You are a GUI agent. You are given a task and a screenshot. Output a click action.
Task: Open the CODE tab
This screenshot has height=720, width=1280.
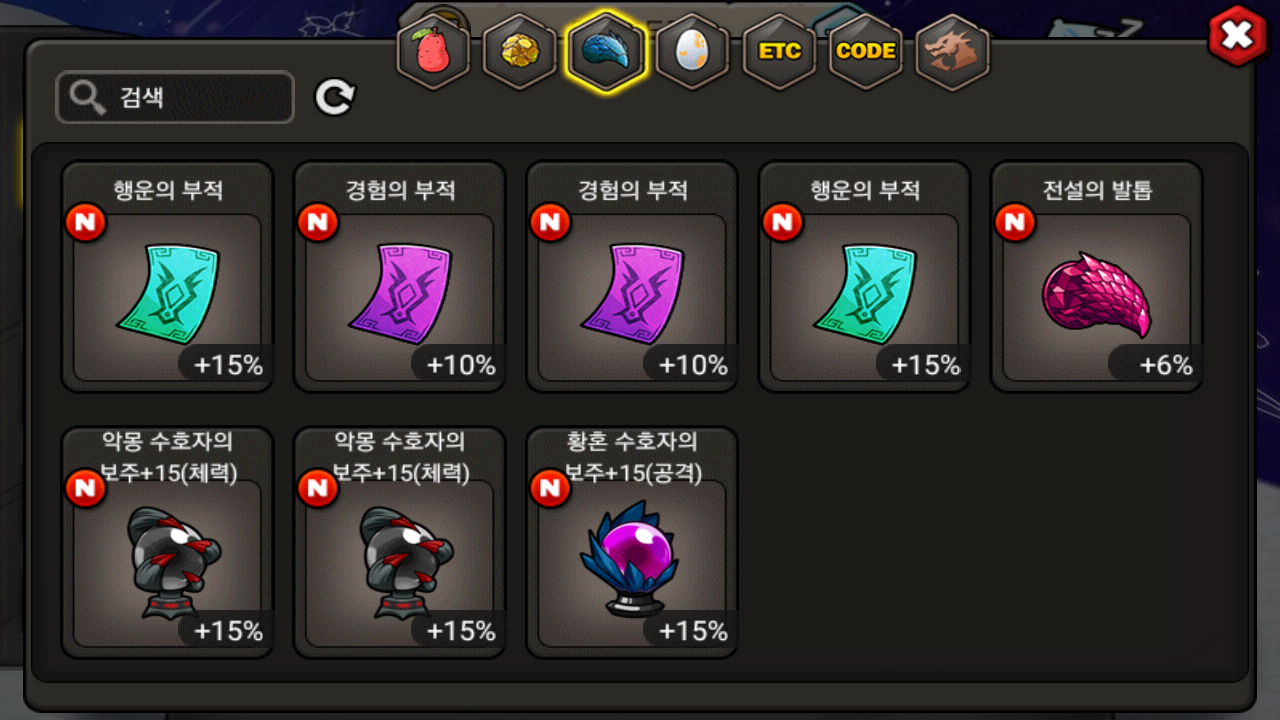(x=865, y=53)
